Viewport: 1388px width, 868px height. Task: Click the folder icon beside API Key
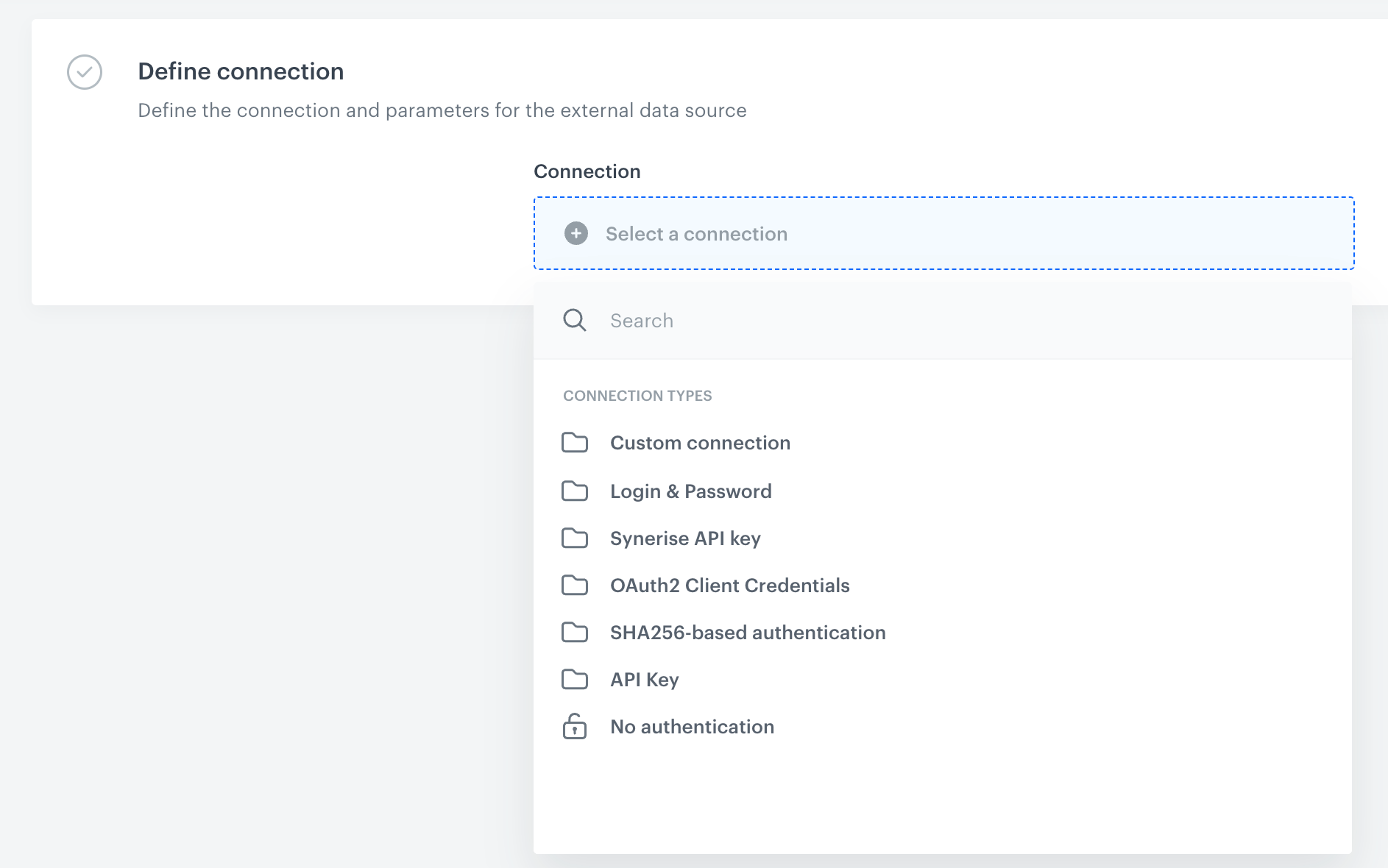(x=575, y=679)
